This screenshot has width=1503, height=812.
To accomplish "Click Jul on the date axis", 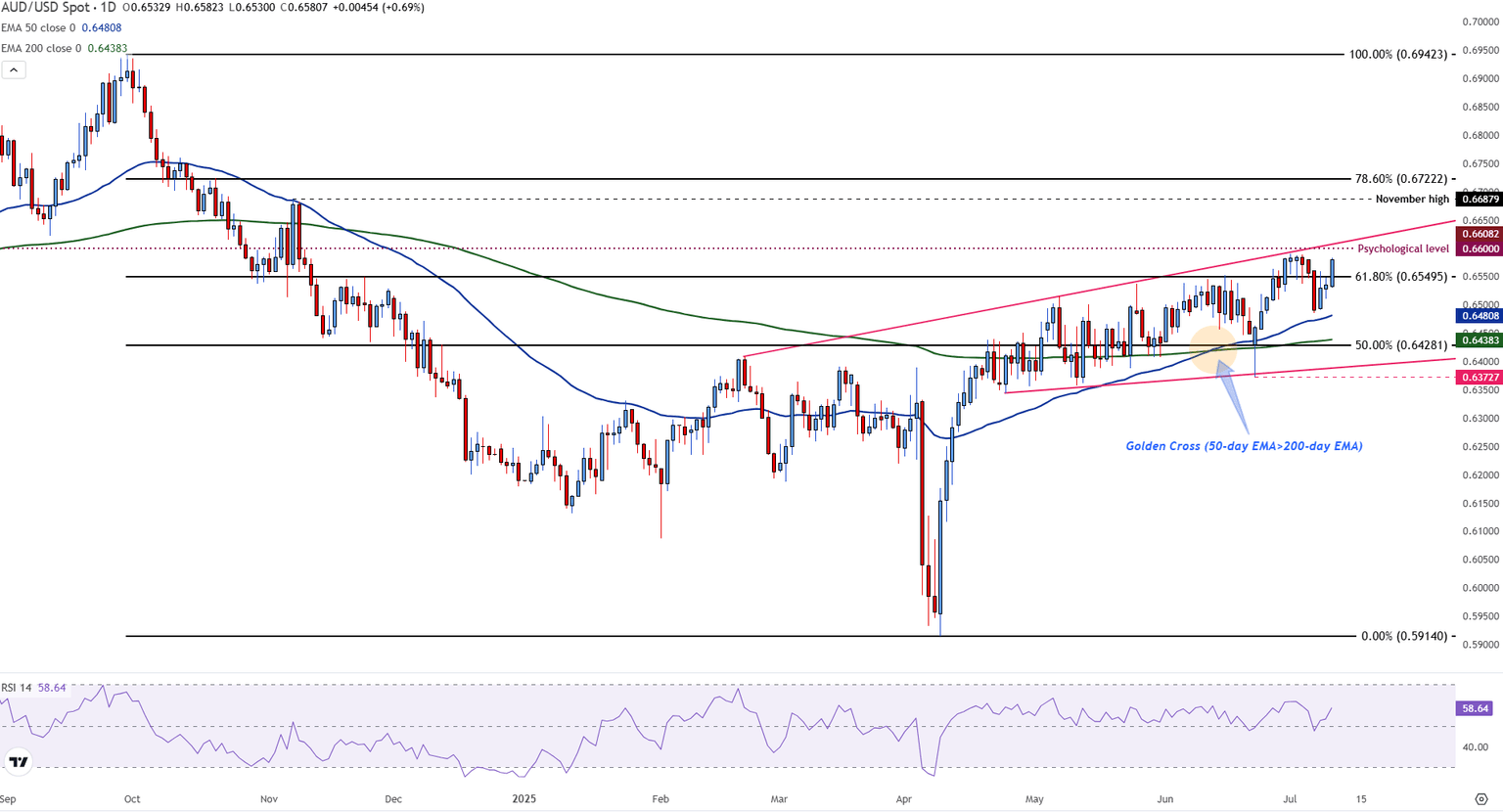I will [1292, 799].
